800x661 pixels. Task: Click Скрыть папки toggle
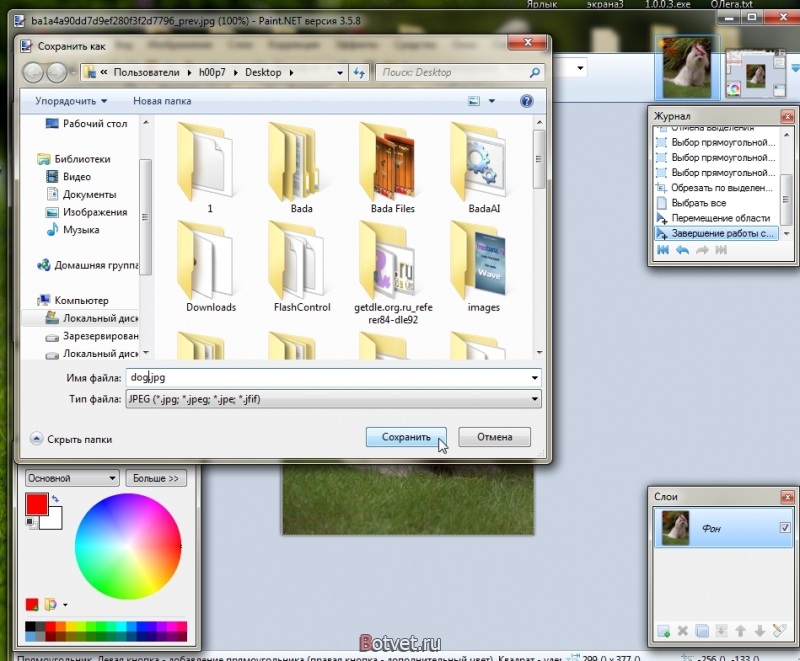(x=71, y=439)
